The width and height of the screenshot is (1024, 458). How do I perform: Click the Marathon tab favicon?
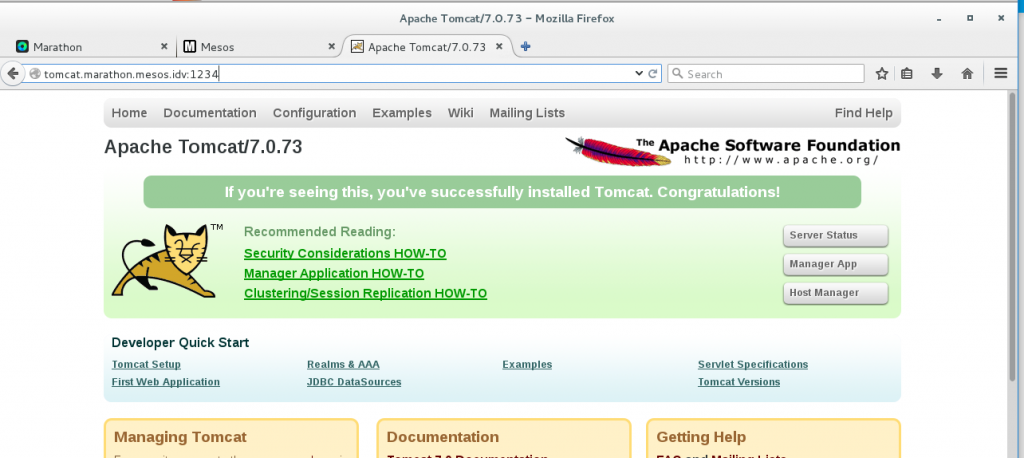tap(23, 46)
